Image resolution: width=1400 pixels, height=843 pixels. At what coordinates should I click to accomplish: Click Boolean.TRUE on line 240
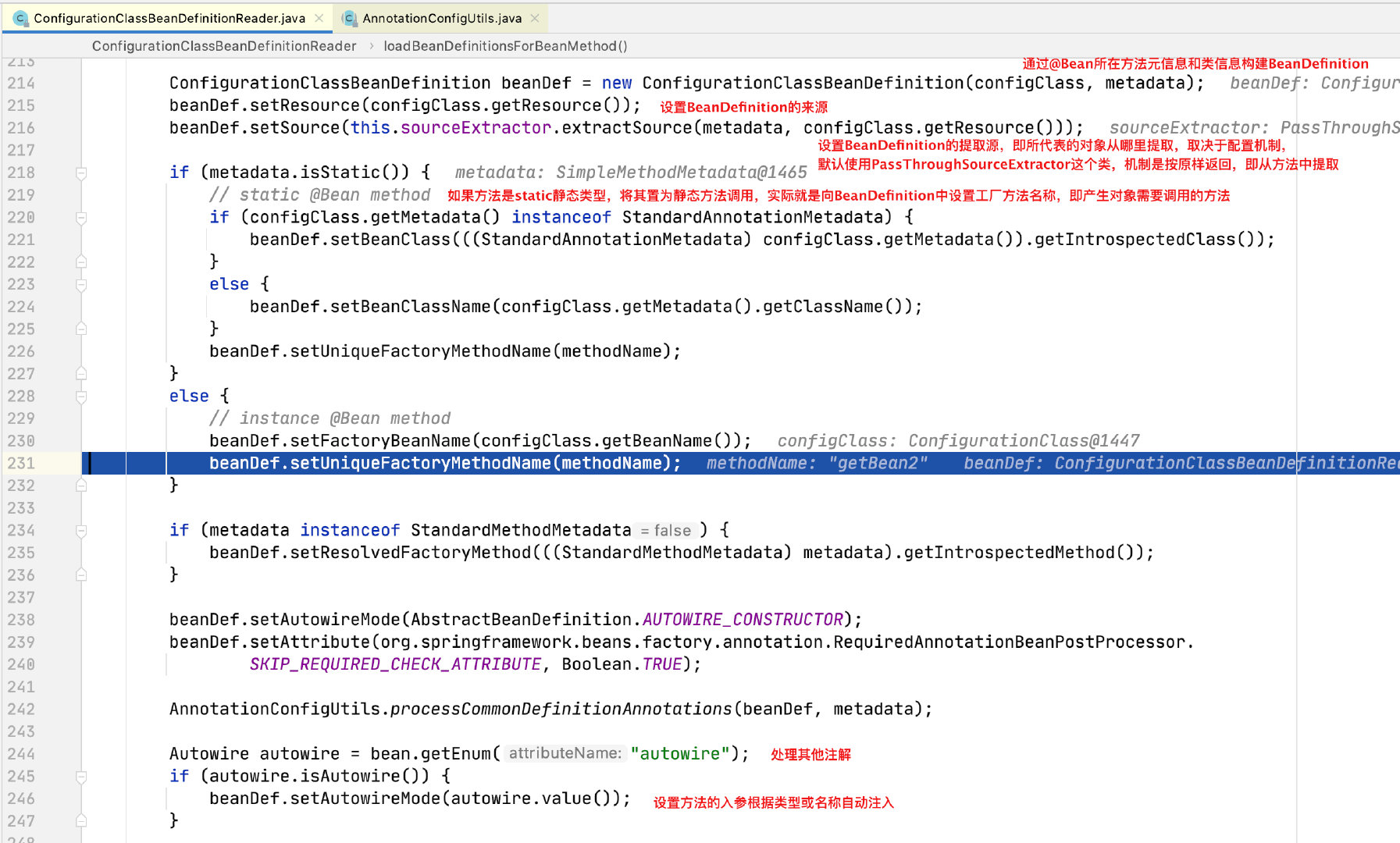pyautogui.click(x=622, y=664)
